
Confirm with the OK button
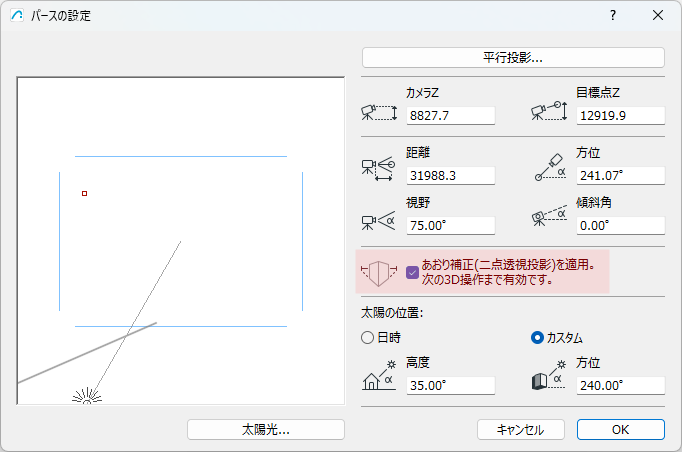pyautogui.click(x=621, y=430)
